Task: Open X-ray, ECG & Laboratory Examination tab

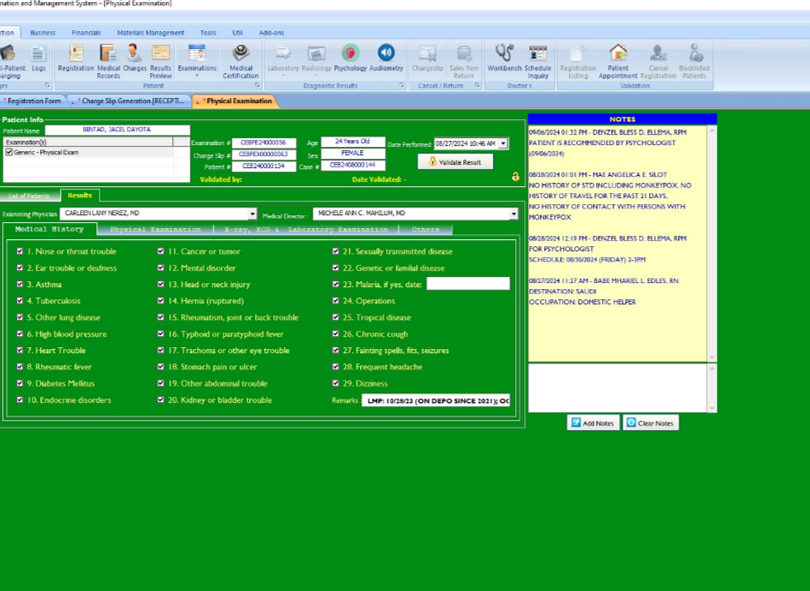Action: [x=306, y=229]
